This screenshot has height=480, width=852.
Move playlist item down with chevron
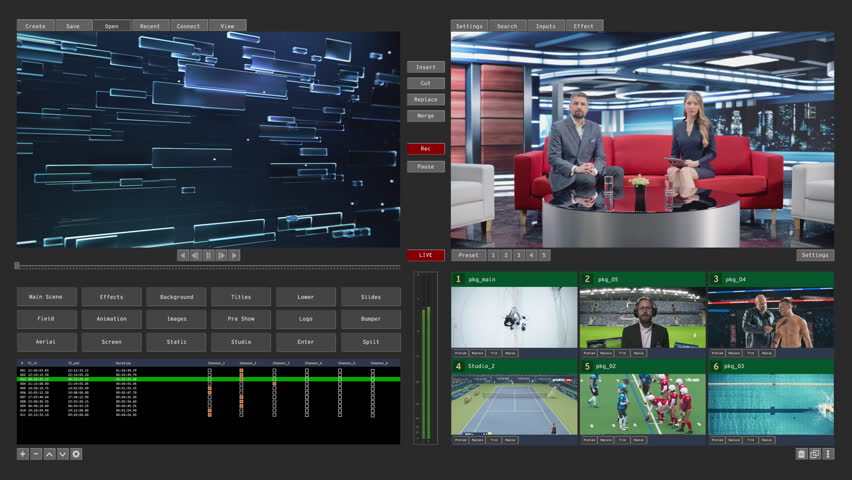pos(62,454)
